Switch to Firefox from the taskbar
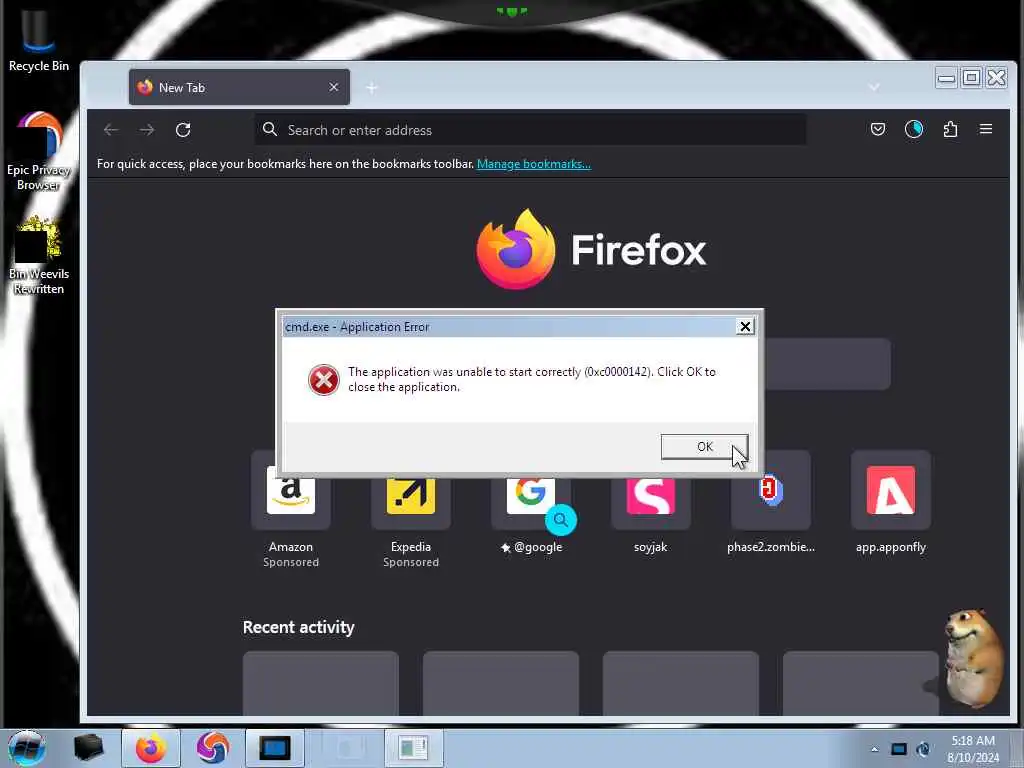 [x=151, y=748]
